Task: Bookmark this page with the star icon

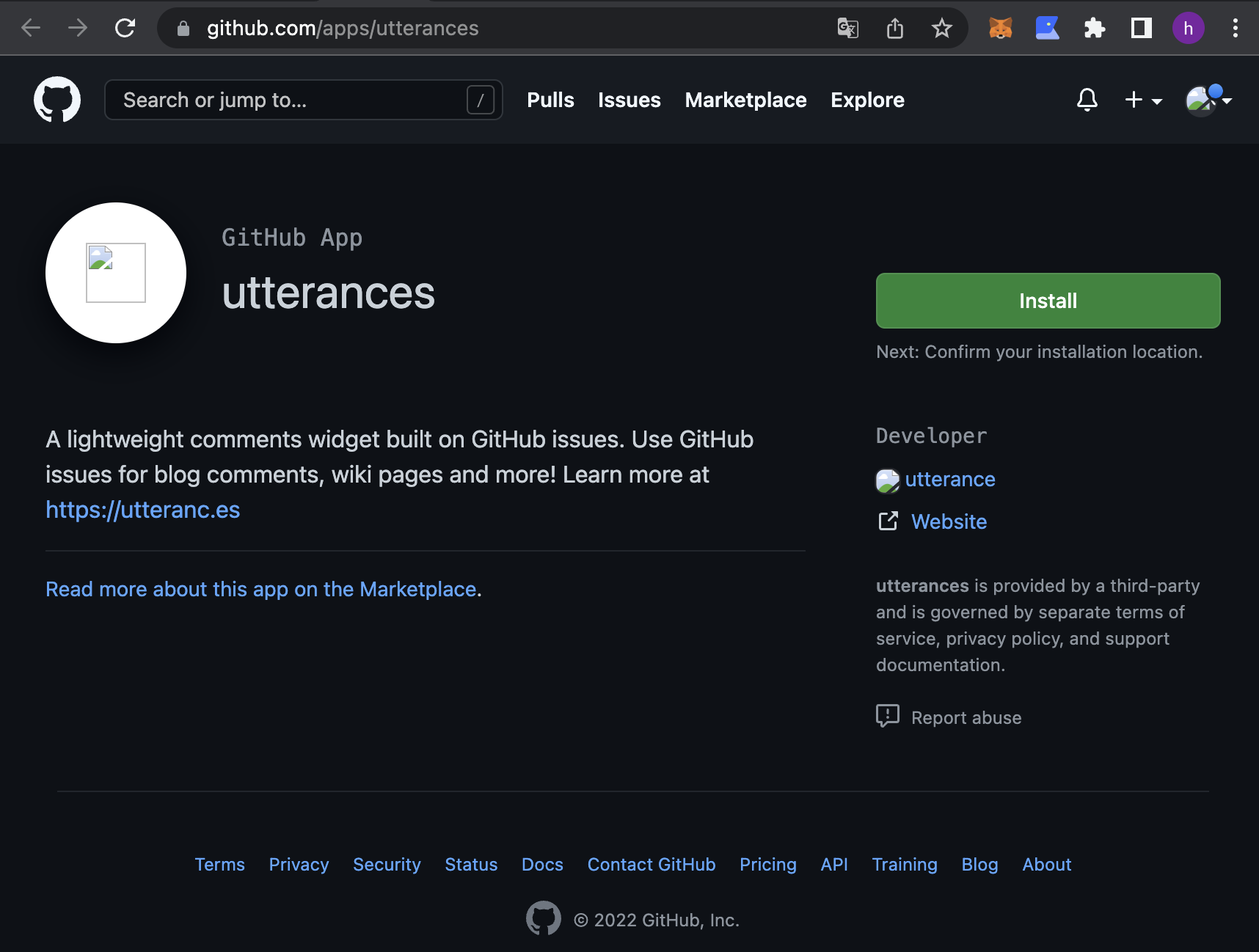Action: 941,29
